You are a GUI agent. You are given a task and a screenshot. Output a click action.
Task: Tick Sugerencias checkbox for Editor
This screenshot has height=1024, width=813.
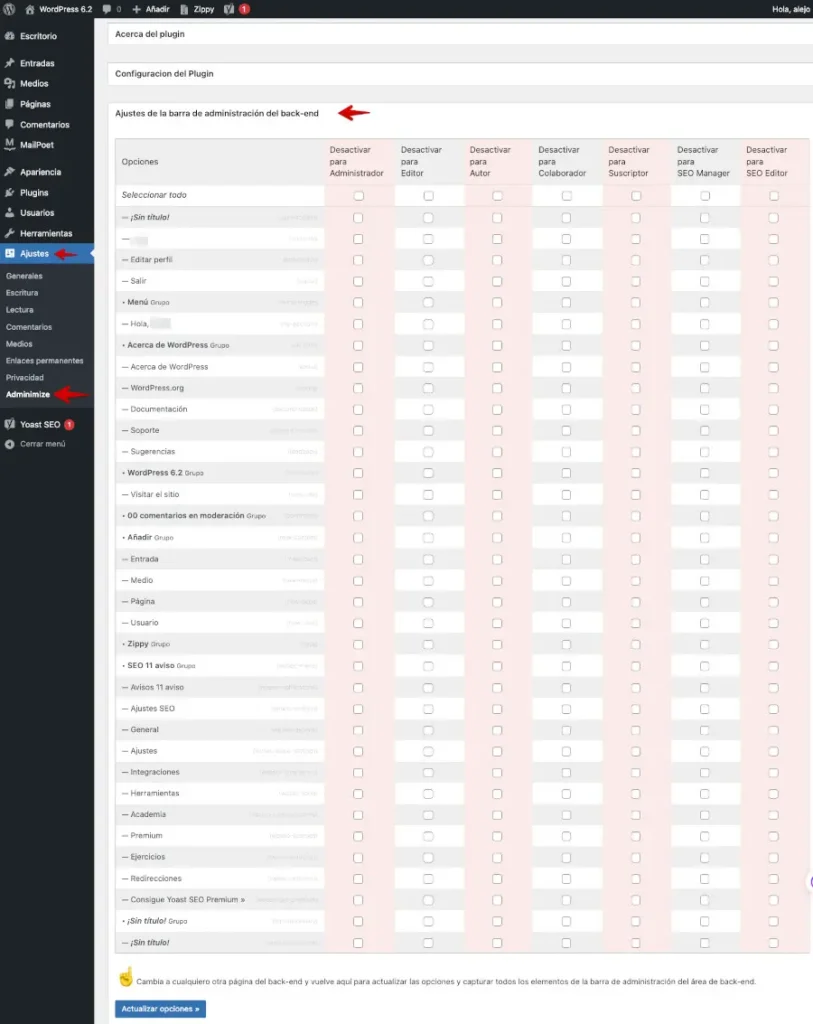(x=428, y=452)
